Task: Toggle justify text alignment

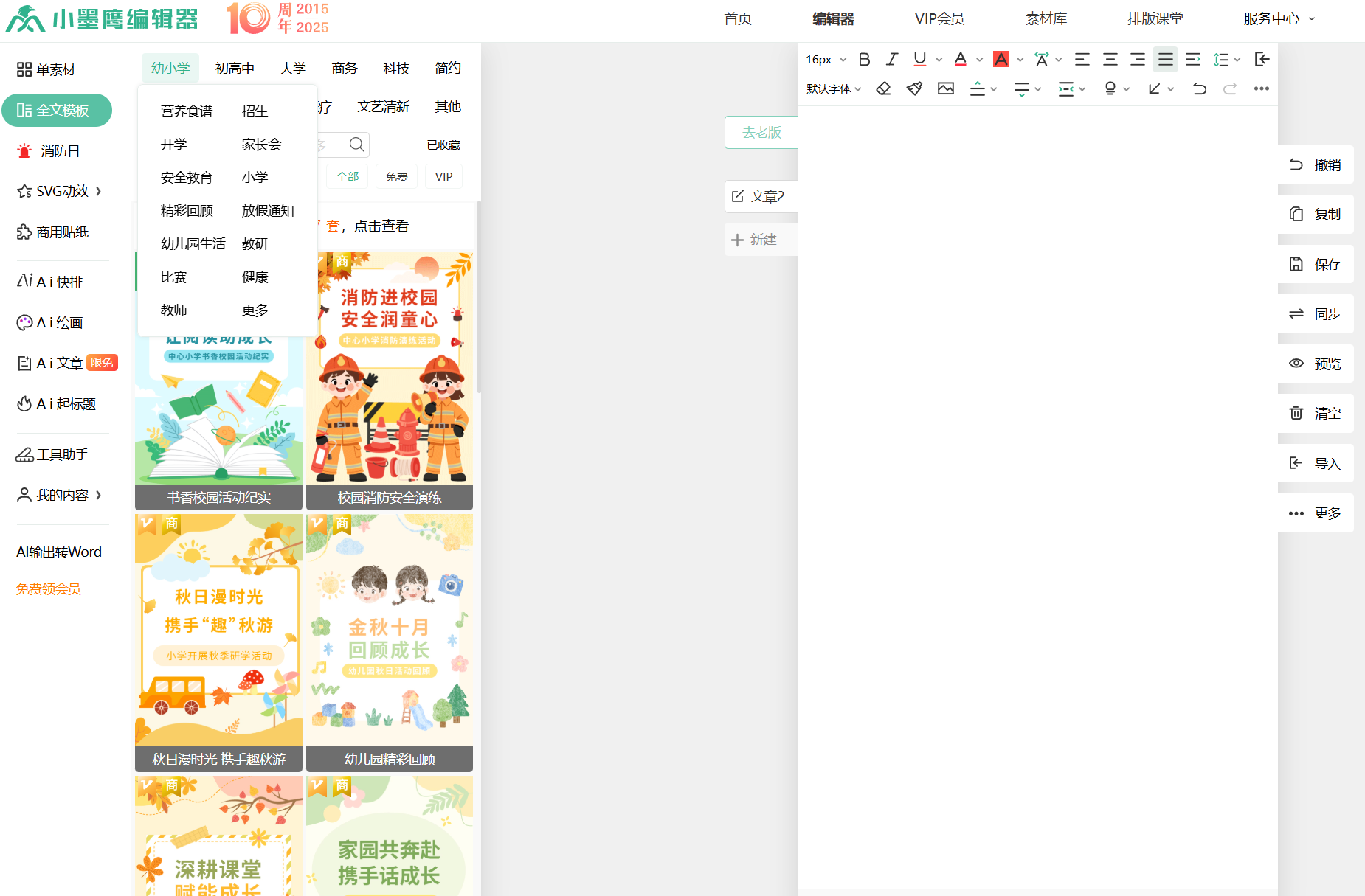Action: 1165,60
